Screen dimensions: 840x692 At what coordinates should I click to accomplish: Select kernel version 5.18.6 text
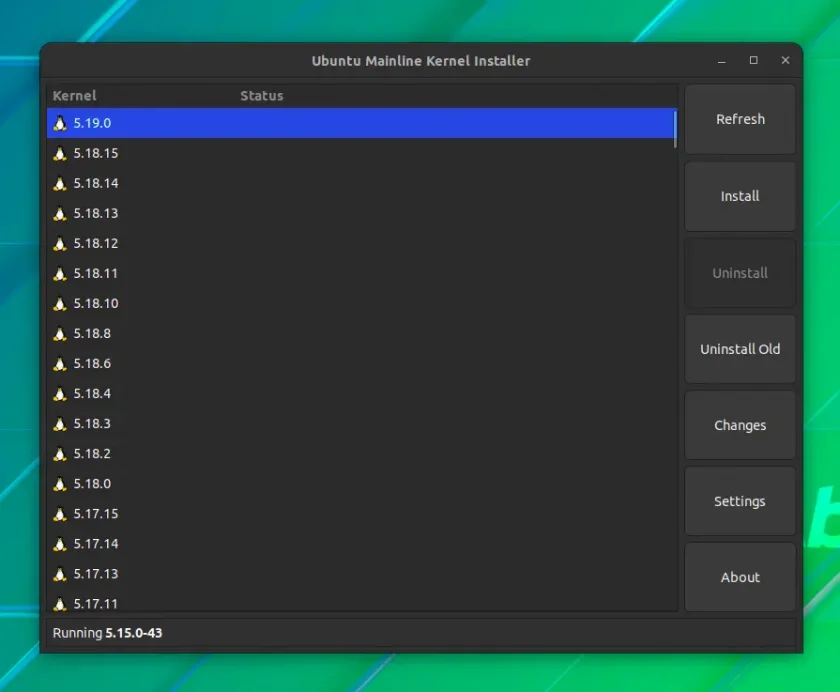[92, 363]
